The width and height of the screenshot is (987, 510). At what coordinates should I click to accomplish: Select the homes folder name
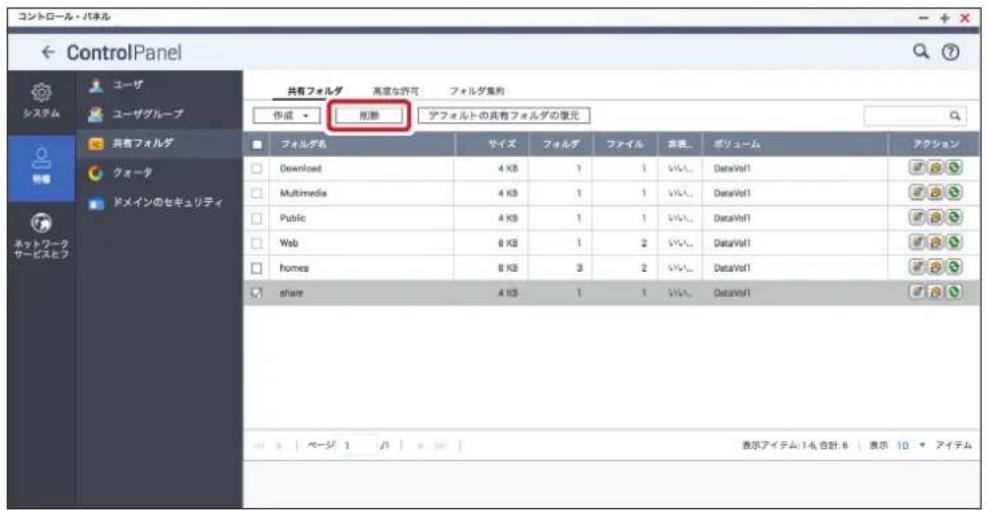click(294, 268)
